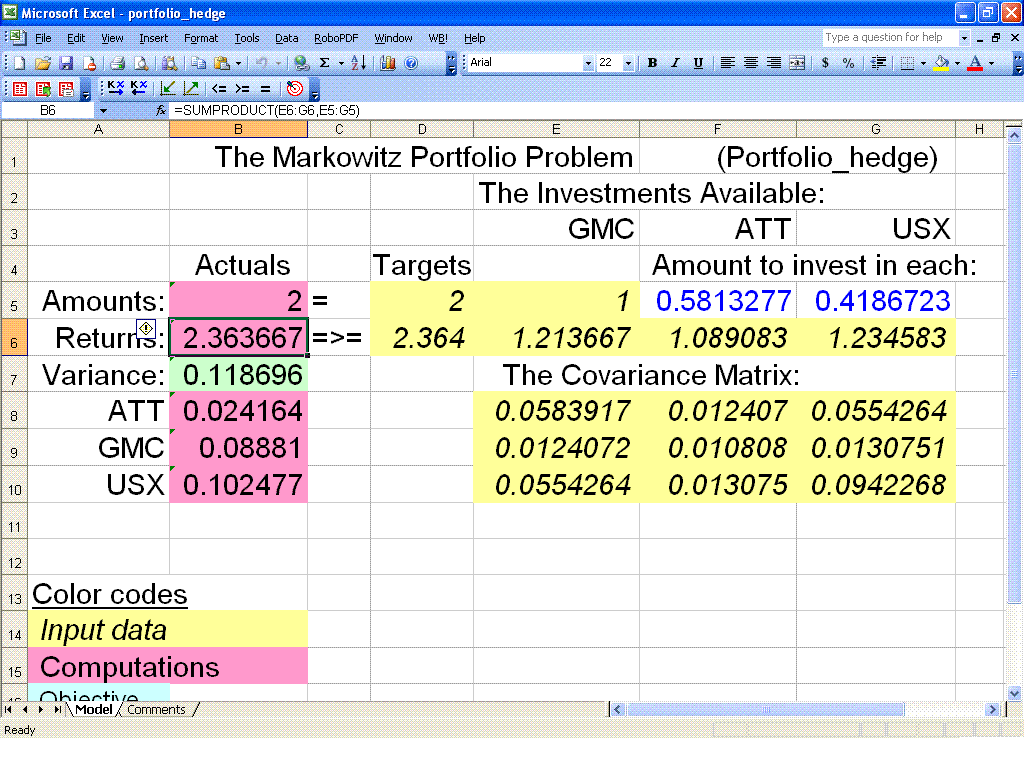Click the Kx right-arrow icon

click(116, 88)
